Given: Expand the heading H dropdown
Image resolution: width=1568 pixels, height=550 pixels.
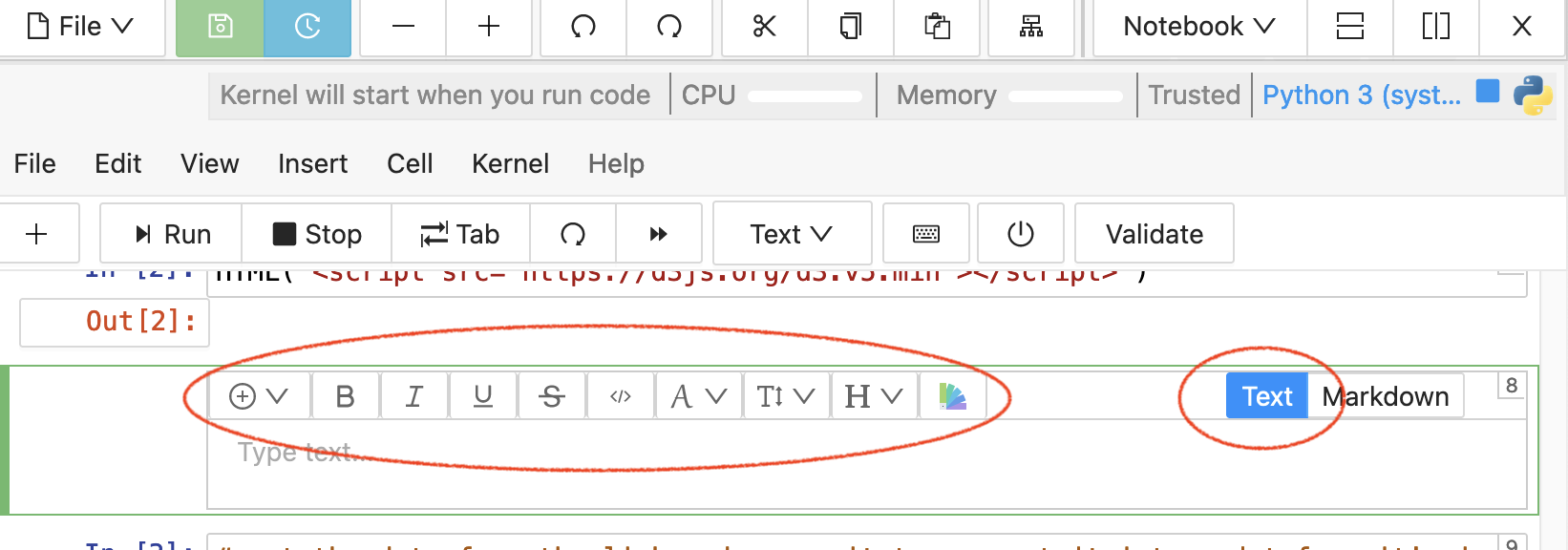Looking at the screenshot, I should (873, 396).
